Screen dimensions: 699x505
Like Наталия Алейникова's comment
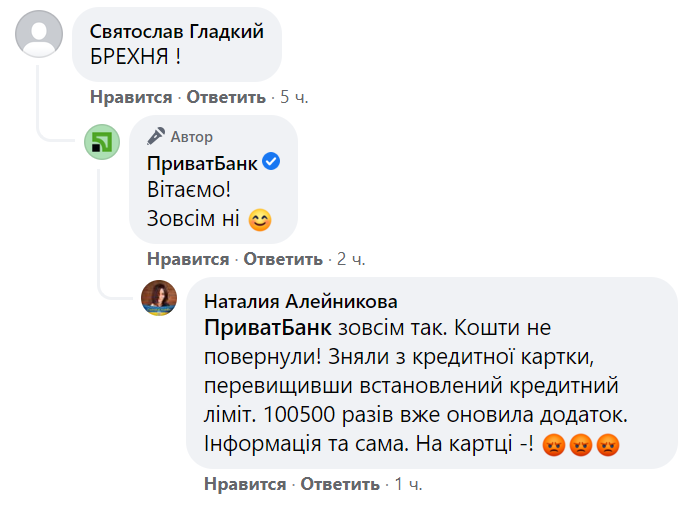click(245, 484)
